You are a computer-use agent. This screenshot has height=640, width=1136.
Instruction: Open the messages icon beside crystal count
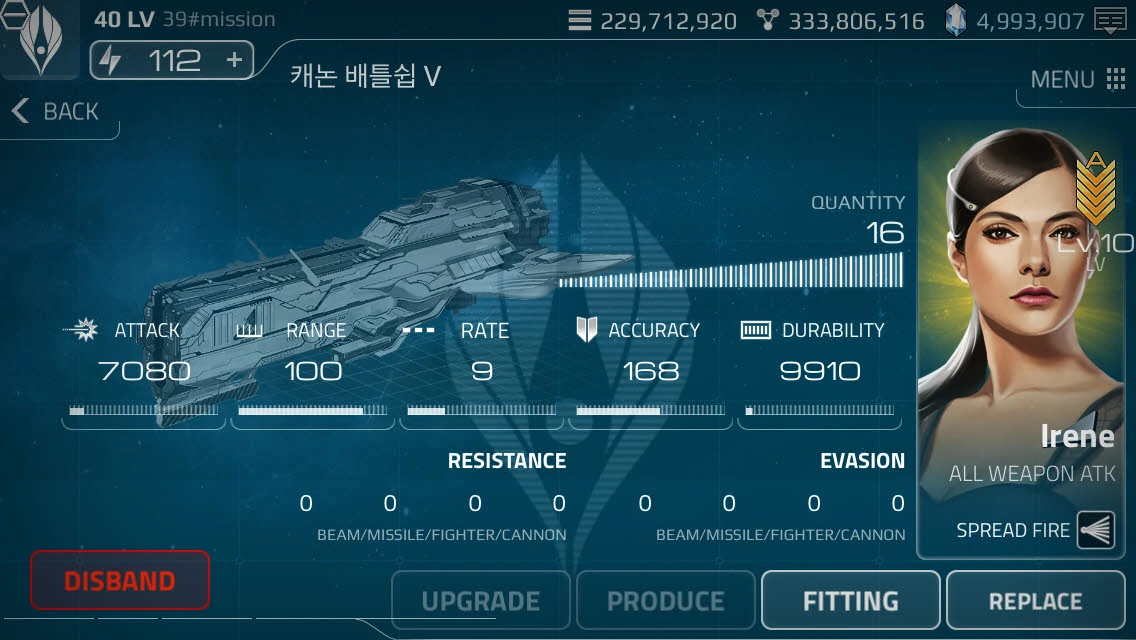point(1110,21)
